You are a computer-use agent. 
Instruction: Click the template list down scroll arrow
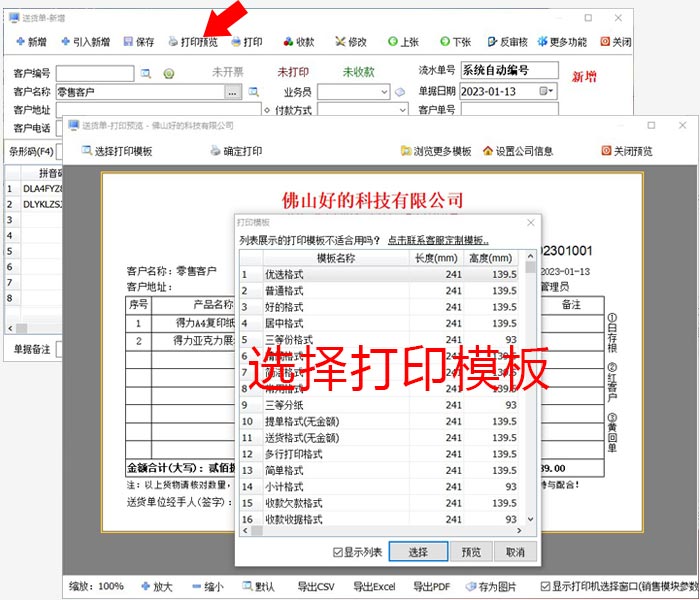(x=530, y=519)
